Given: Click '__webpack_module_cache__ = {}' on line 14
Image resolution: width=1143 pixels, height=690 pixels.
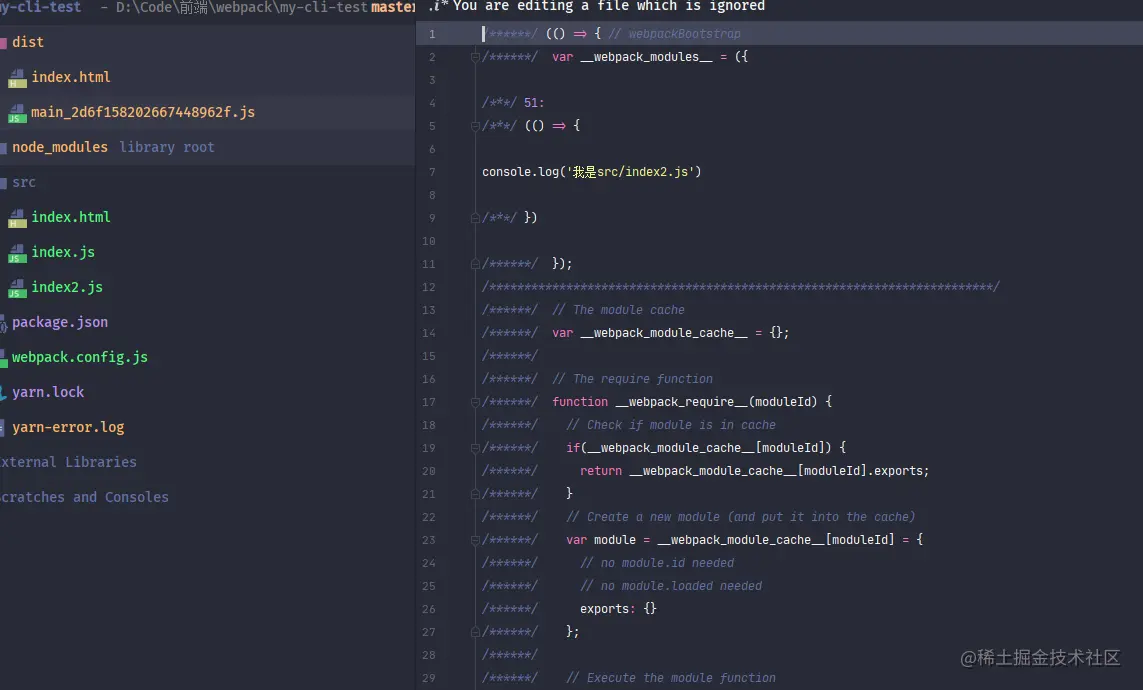Looking at the screenshot, I should (684, 333).
